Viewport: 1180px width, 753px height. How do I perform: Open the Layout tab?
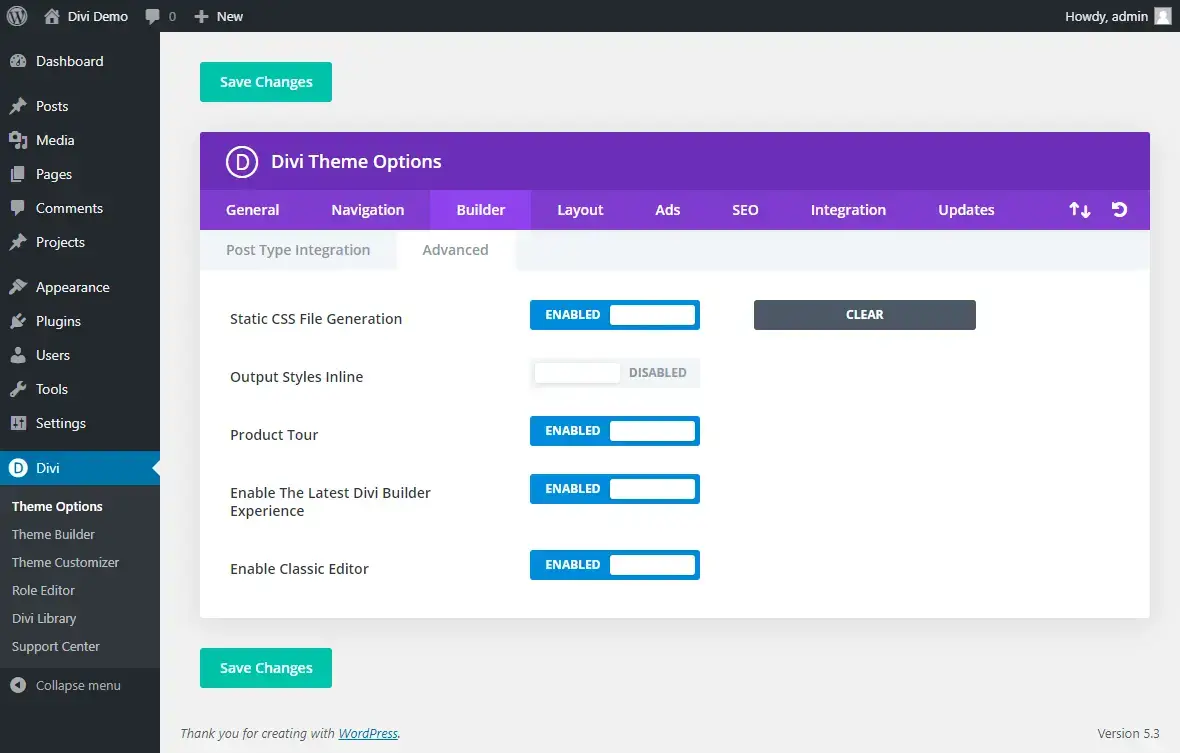point(579,210)
